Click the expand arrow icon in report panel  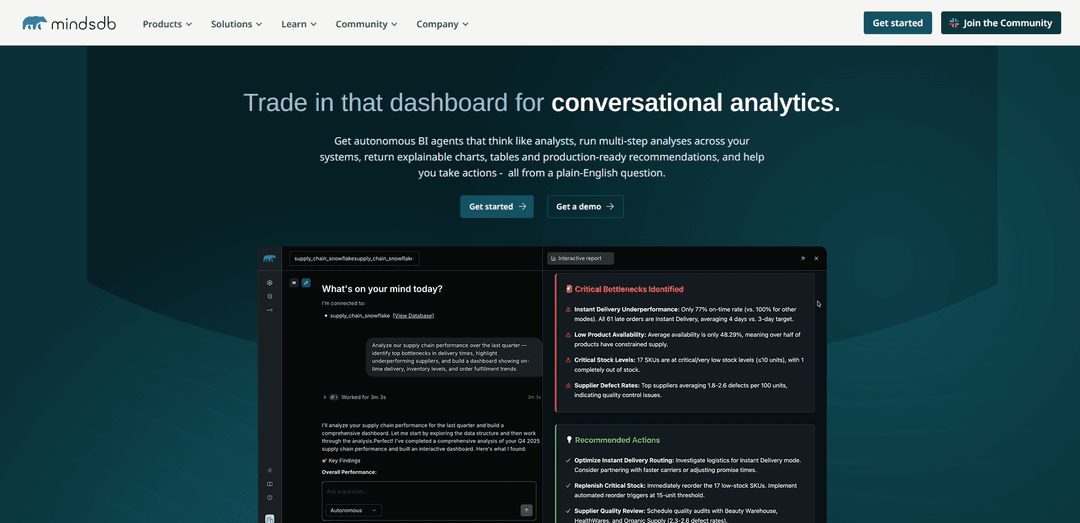click(802, 258)
